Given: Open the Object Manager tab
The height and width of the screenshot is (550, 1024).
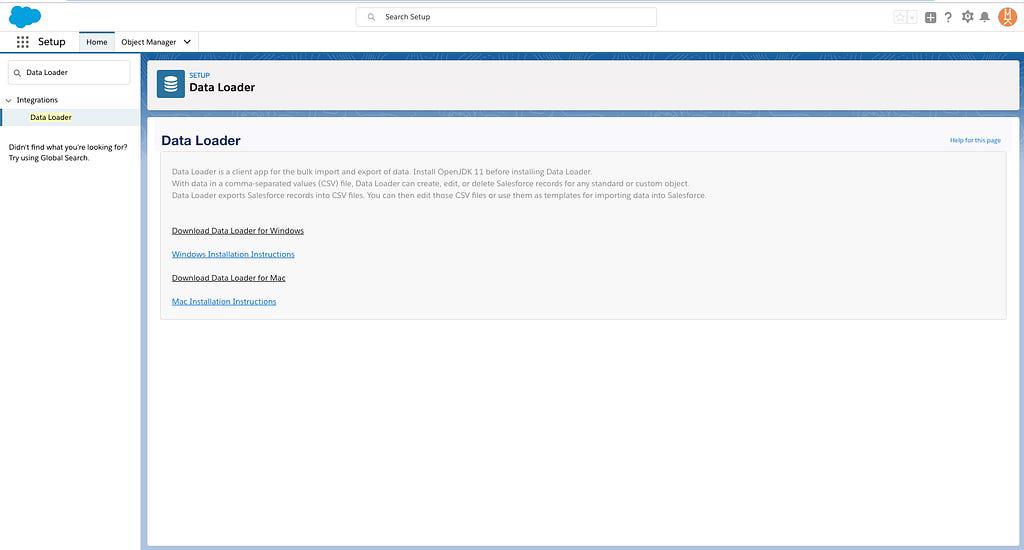Looking at the screenshot, I should 148,42.
